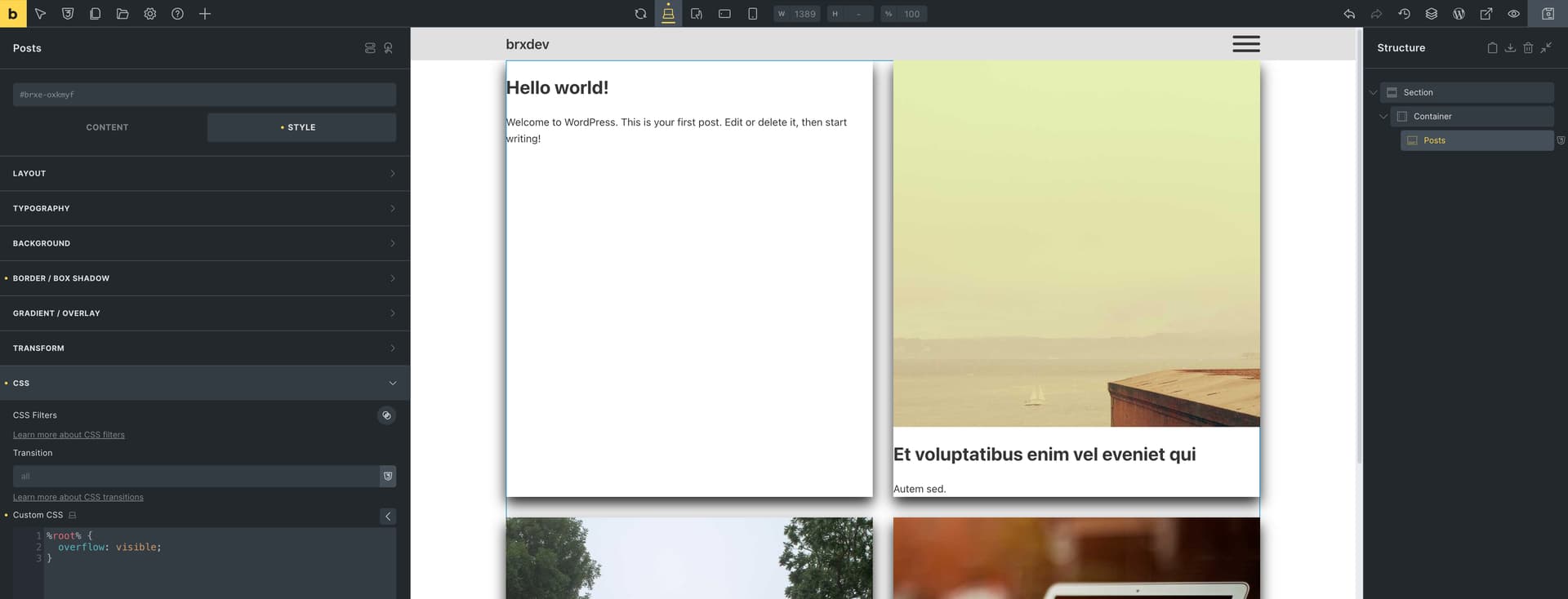Click the canvas vertical scrollbar
The image size is (1568, 599).
[1359, 245]
